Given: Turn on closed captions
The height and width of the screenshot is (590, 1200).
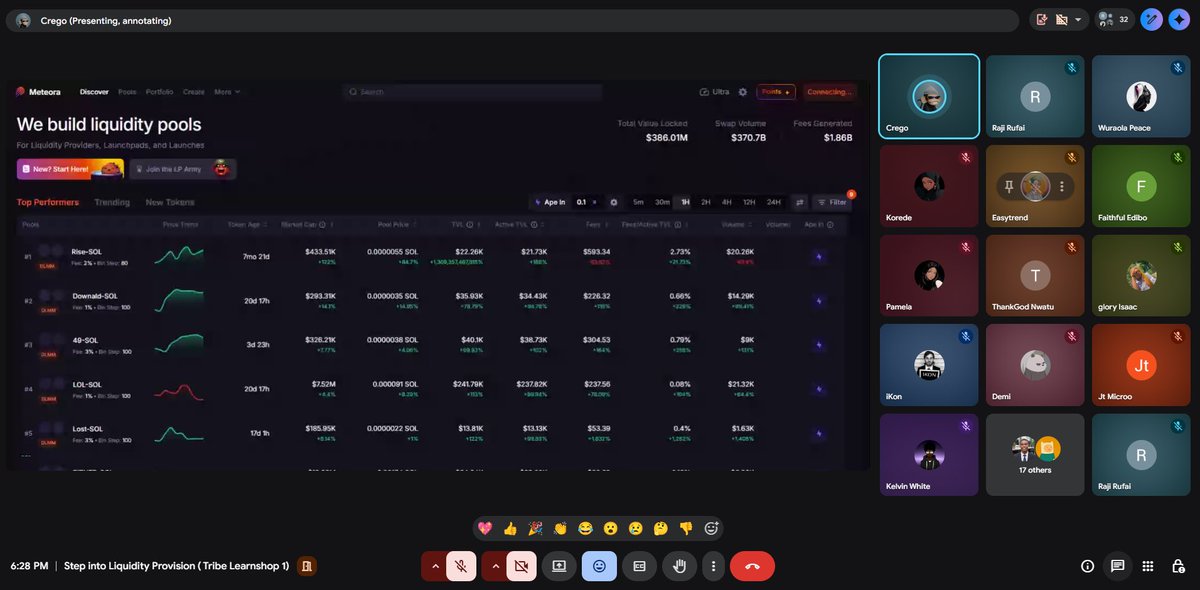Looking at the screenshot, I should (639, 566).
